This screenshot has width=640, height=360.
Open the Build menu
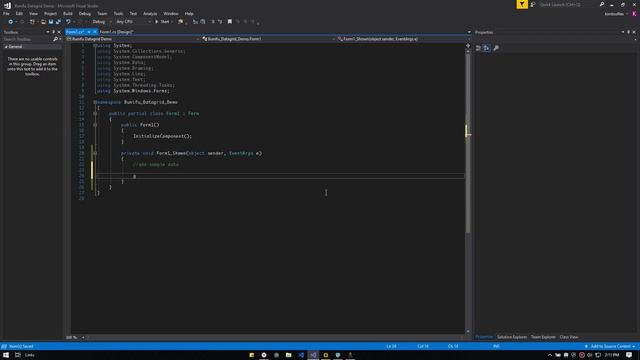pos(68,13)
